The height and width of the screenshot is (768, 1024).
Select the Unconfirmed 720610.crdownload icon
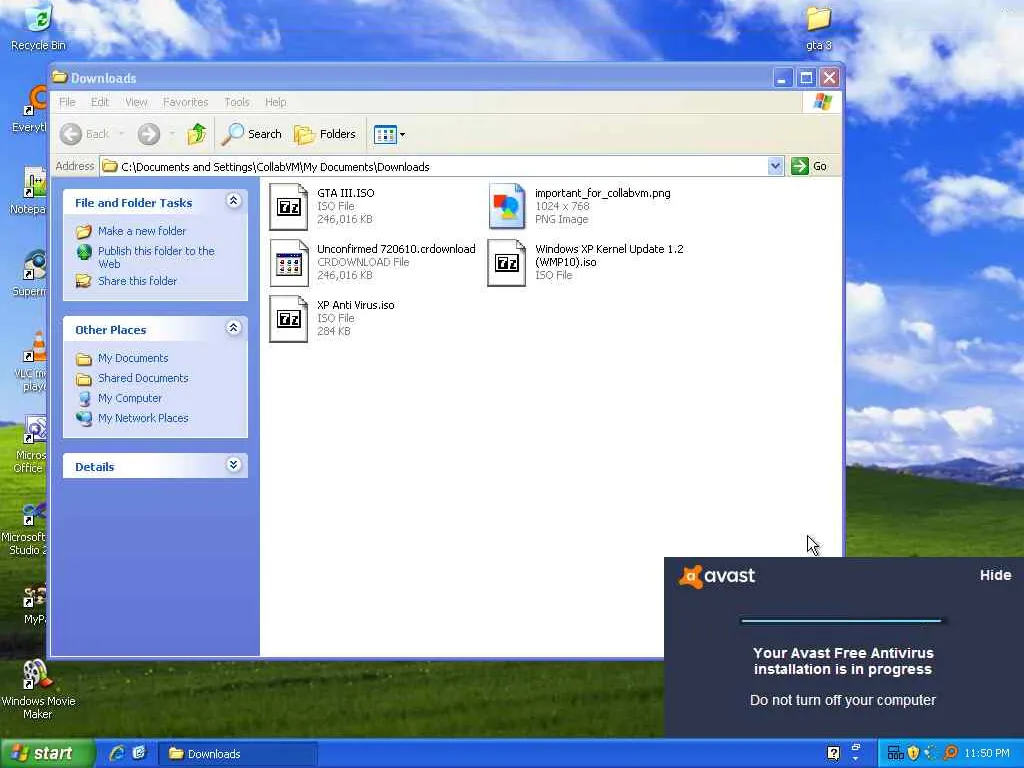[289, 263]
